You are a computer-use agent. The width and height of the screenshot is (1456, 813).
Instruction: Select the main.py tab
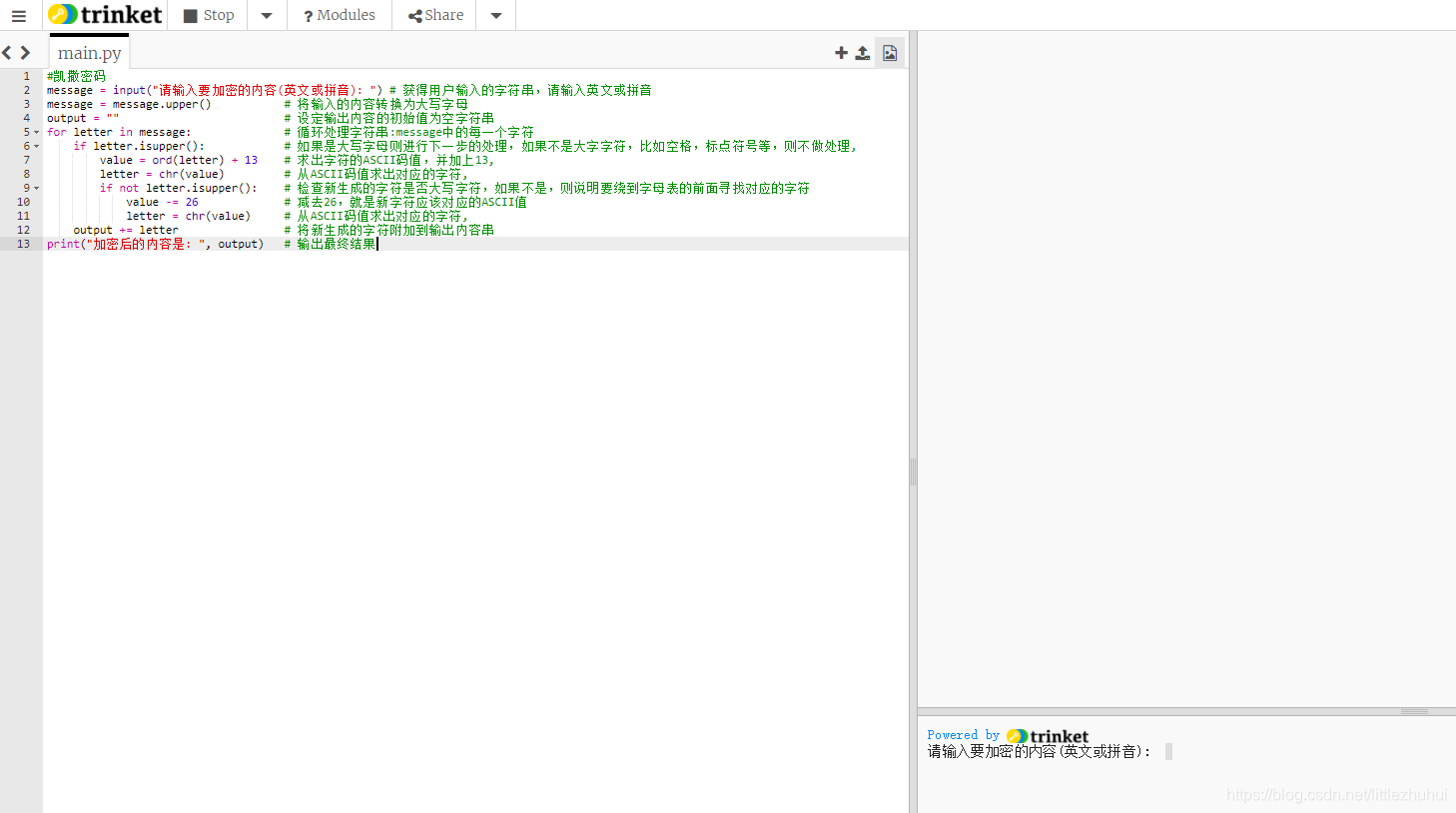(89, 53)
